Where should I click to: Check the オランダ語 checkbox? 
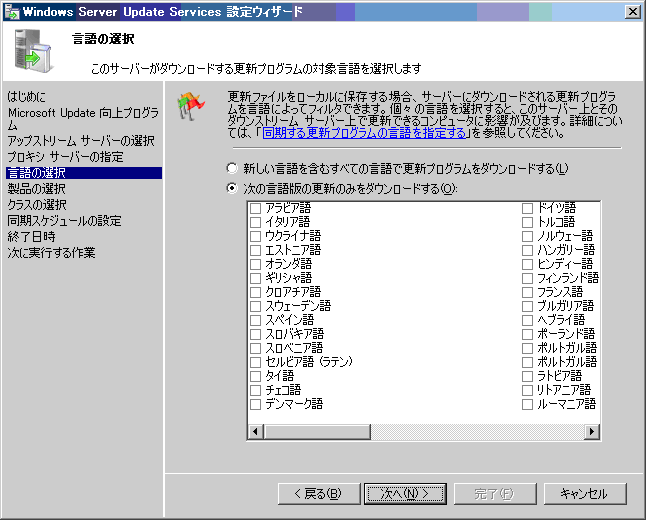[x=255, y=264]
